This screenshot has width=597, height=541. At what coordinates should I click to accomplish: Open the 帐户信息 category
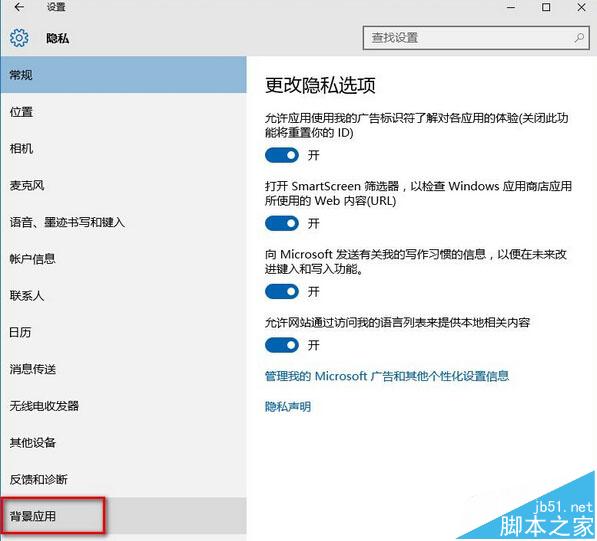pyautogui.click(x=123, y=259)
